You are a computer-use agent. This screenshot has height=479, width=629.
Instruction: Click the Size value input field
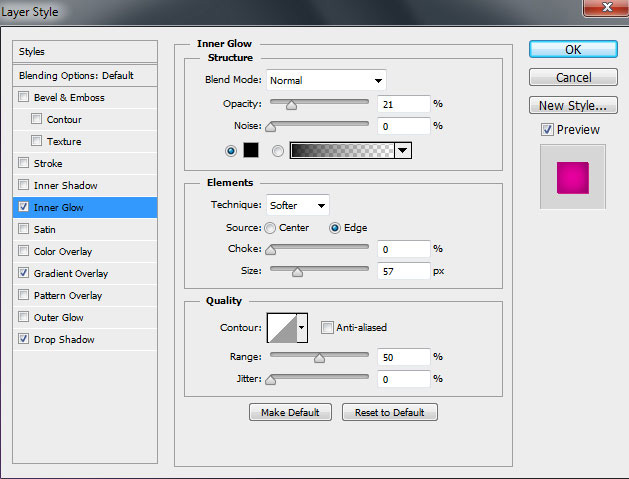[403, 270]
